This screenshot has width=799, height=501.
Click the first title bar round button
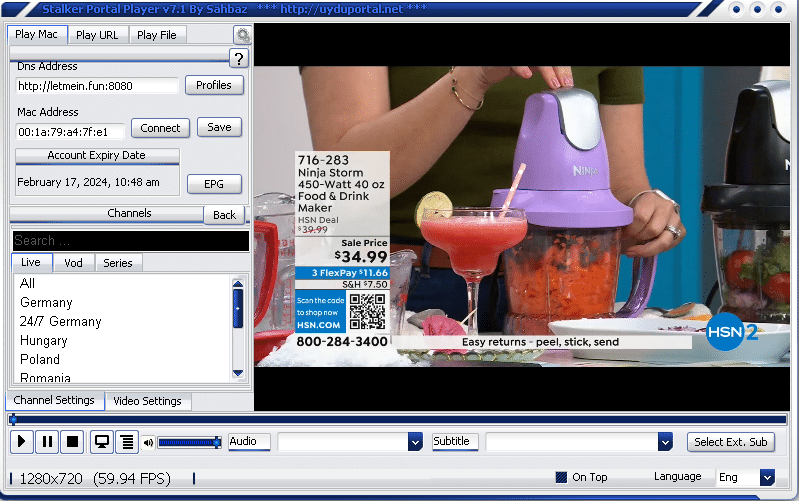point(737,9)
